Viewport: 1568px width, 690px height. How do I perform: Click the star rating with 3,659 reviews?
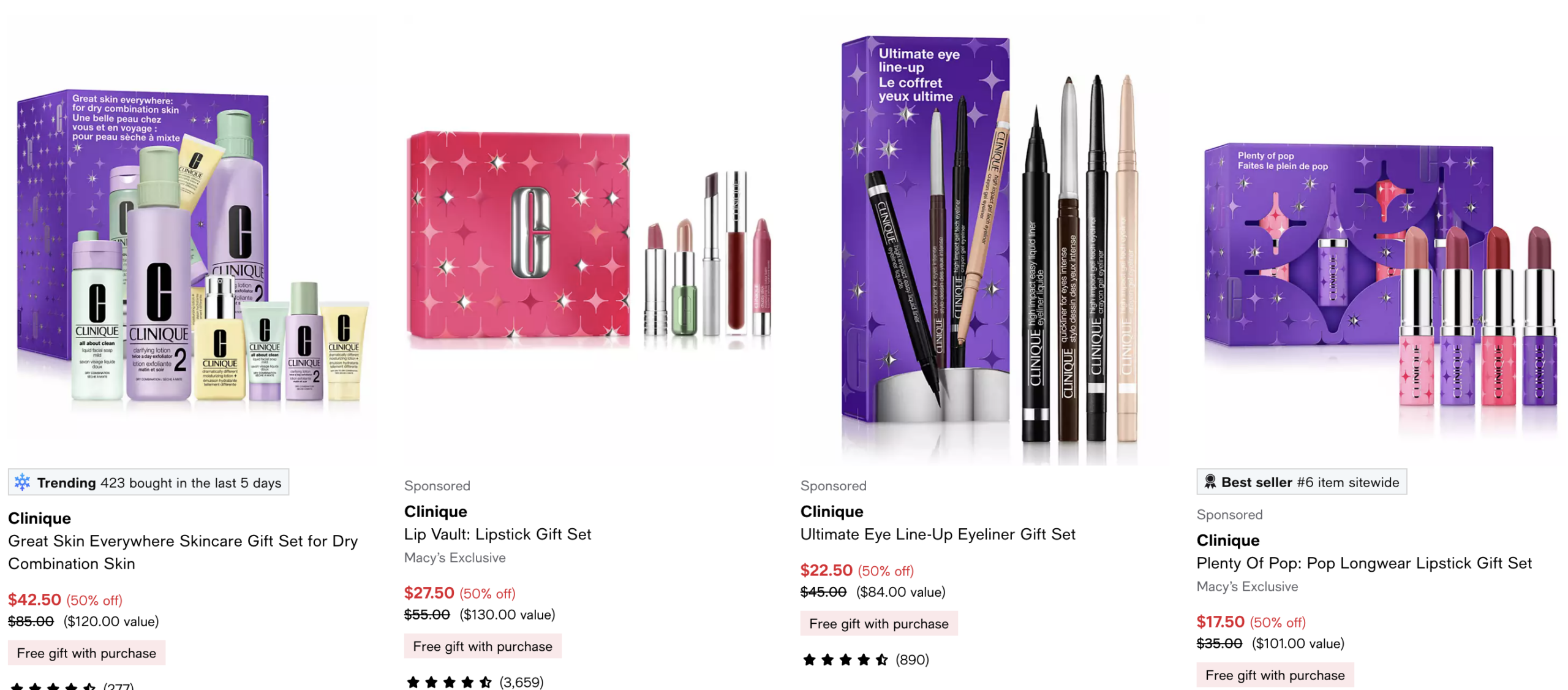[x=475, y=681]
